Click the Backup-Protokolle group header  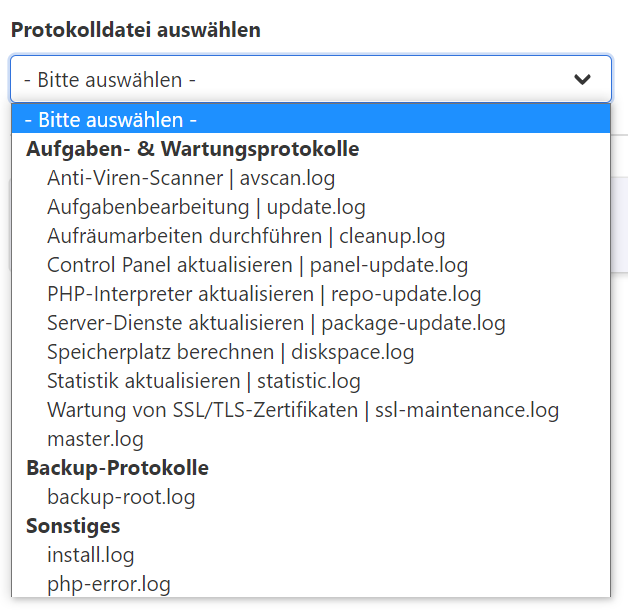pyautogui.click(x=117, y=468)
